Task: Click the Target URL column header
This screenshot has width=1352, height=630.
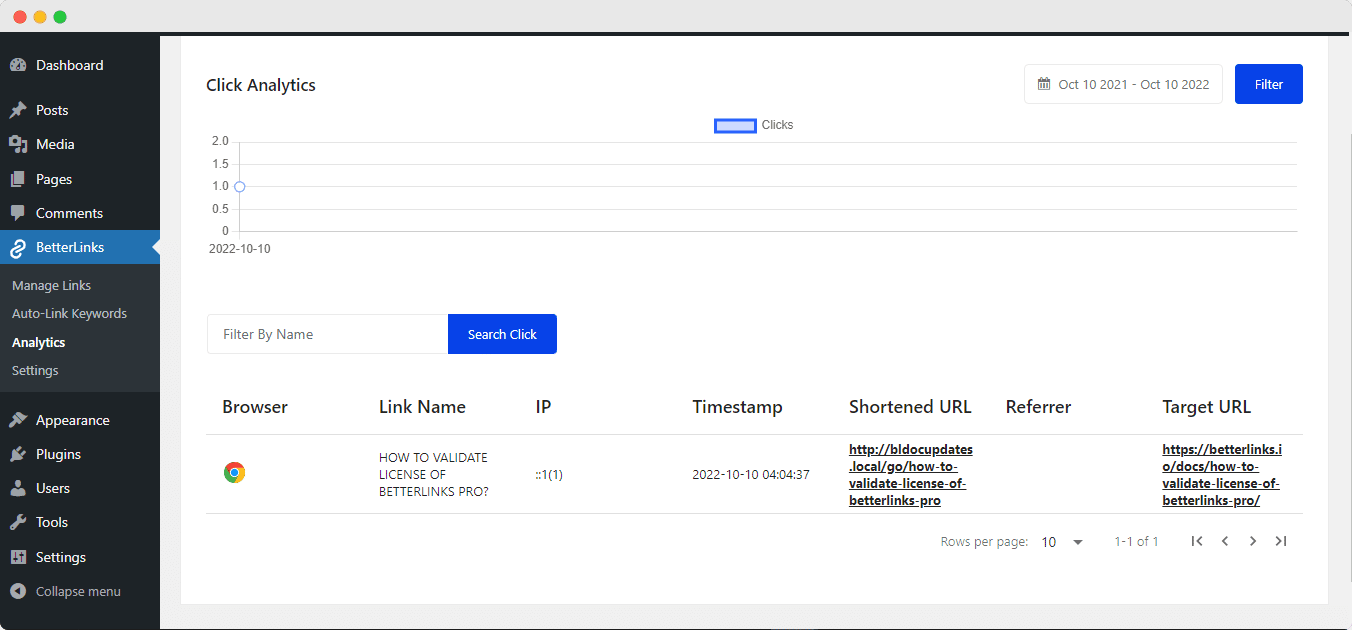Action: (1206, 407)
